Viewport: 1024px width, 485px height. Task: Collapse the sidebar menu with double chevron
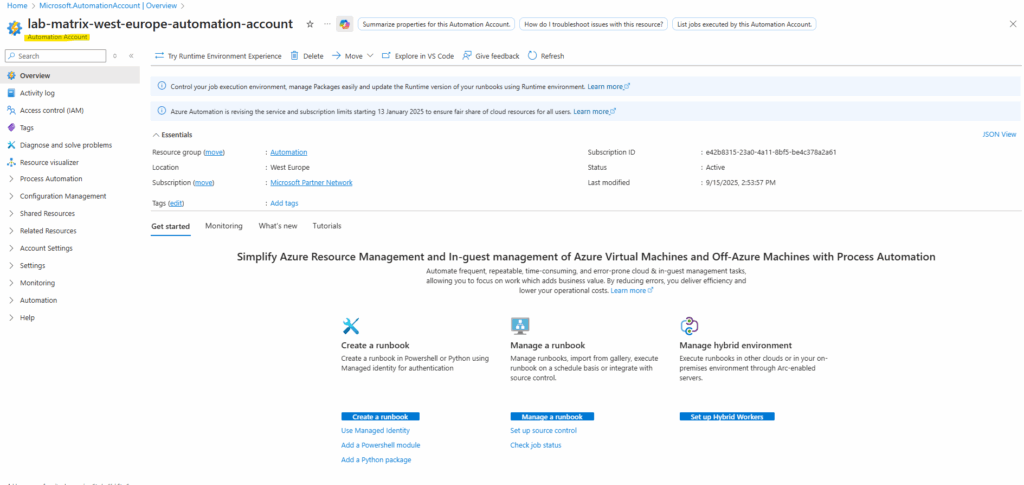click(131, 56)
